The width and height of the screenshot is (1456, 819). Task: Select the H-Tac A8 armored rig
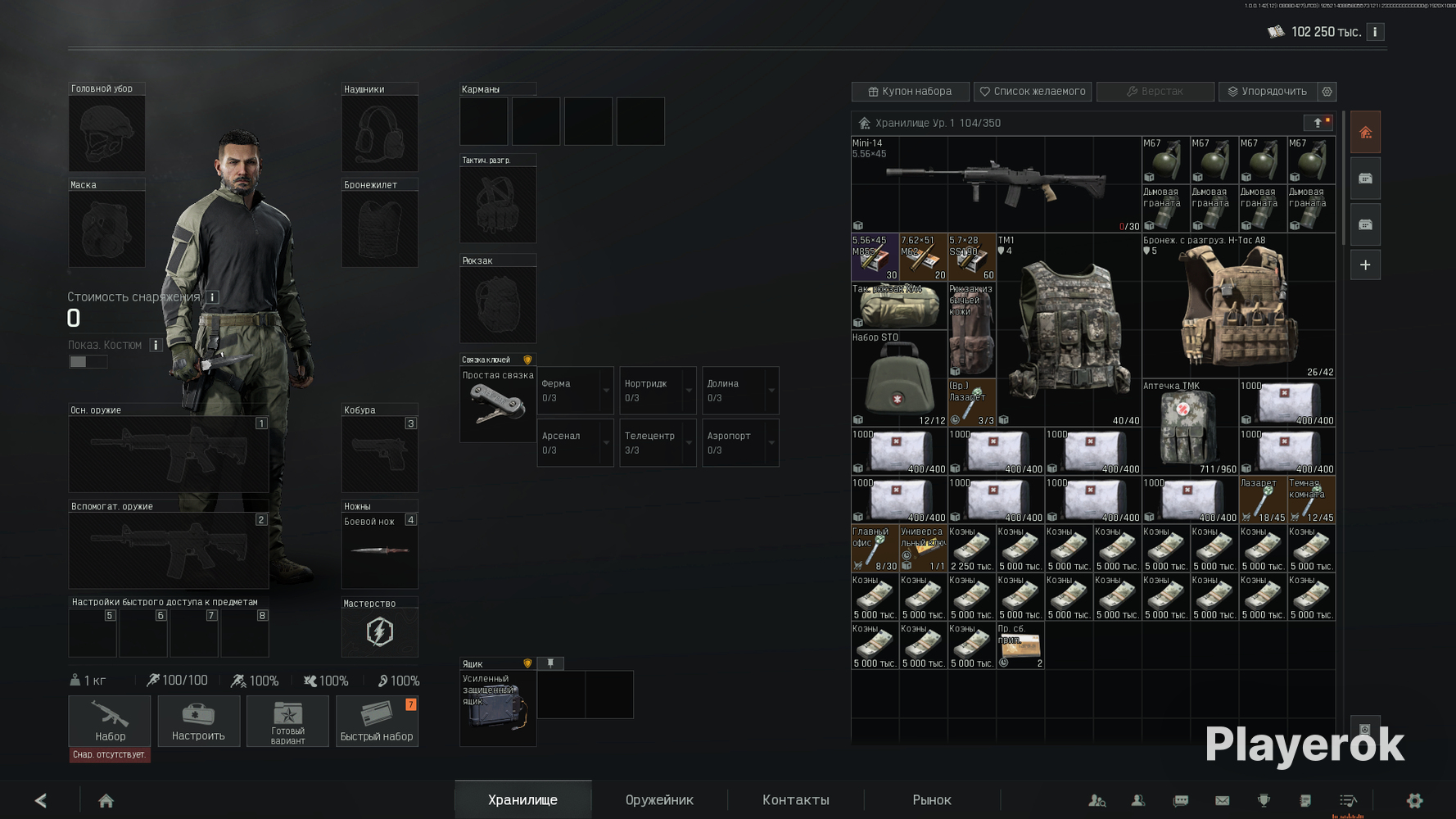pos(1238,305)
